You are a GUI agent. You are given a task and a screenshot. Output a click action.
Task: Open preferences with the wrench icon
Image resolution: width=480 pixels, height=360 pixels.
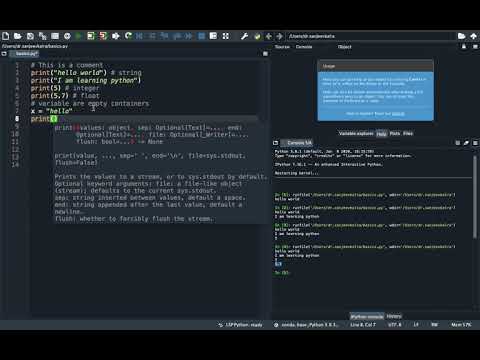click(244, 36)
